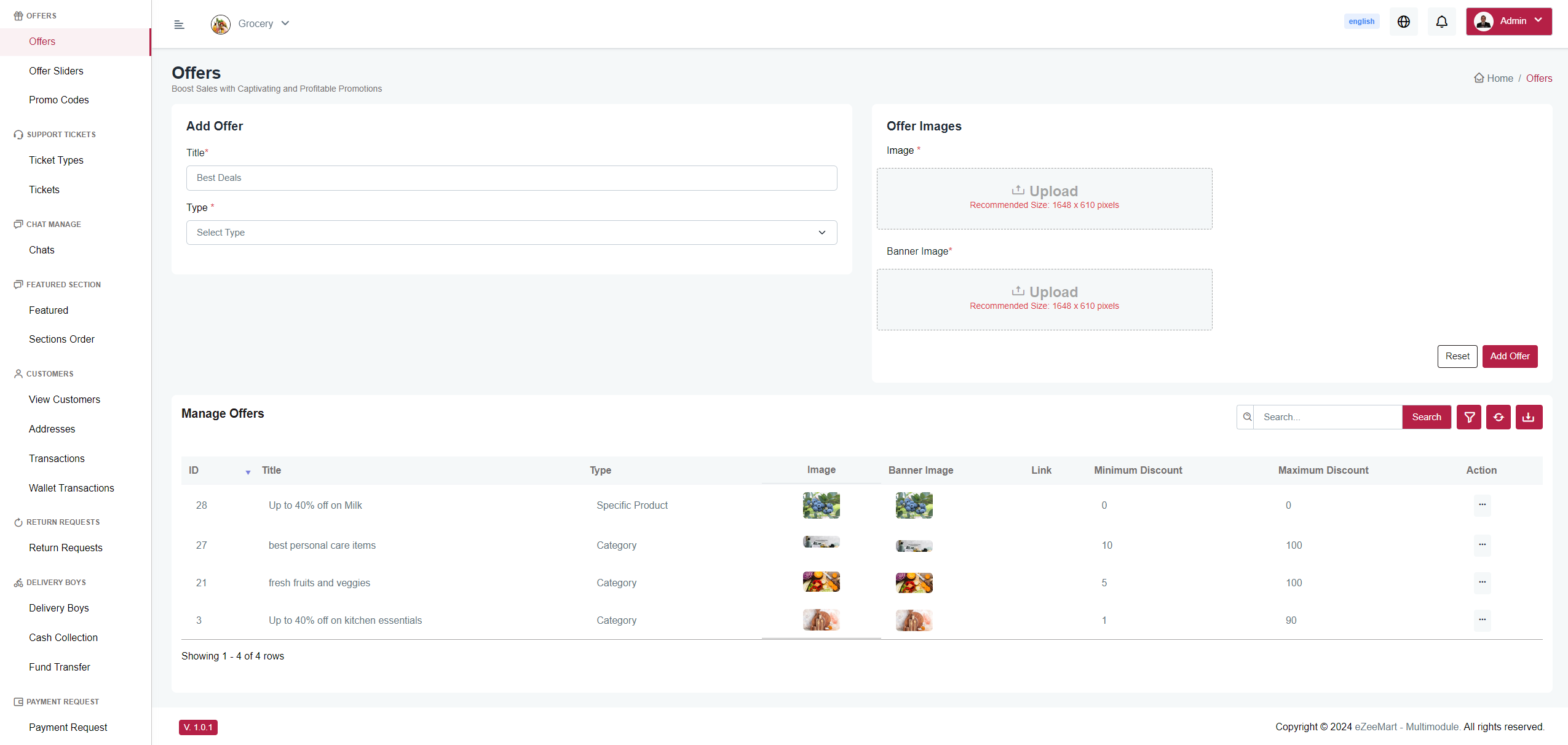Open the notifications bell
1568x745 pixels.
pyautogui.click(x=1441, y=22)
